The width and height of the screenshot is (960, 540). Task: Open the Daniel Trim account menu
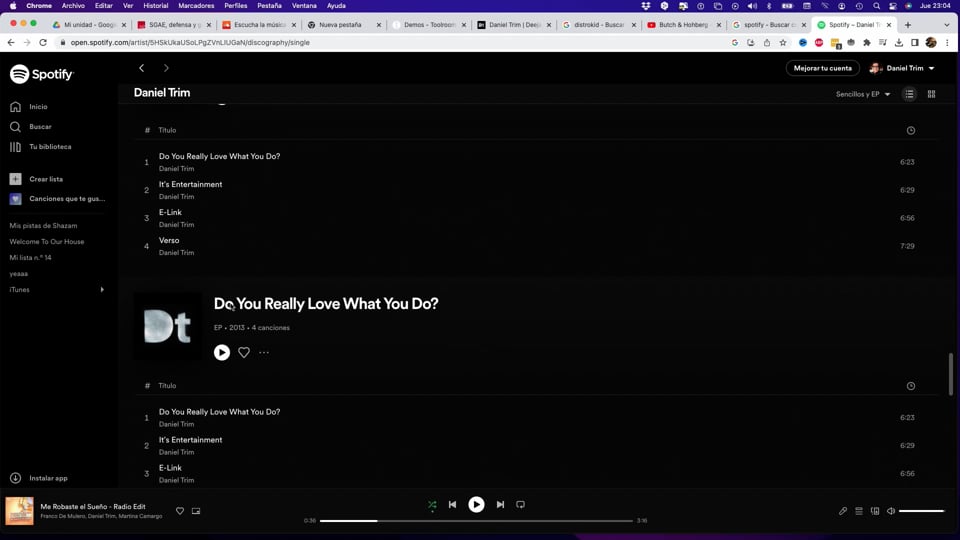tap(902, 68)
